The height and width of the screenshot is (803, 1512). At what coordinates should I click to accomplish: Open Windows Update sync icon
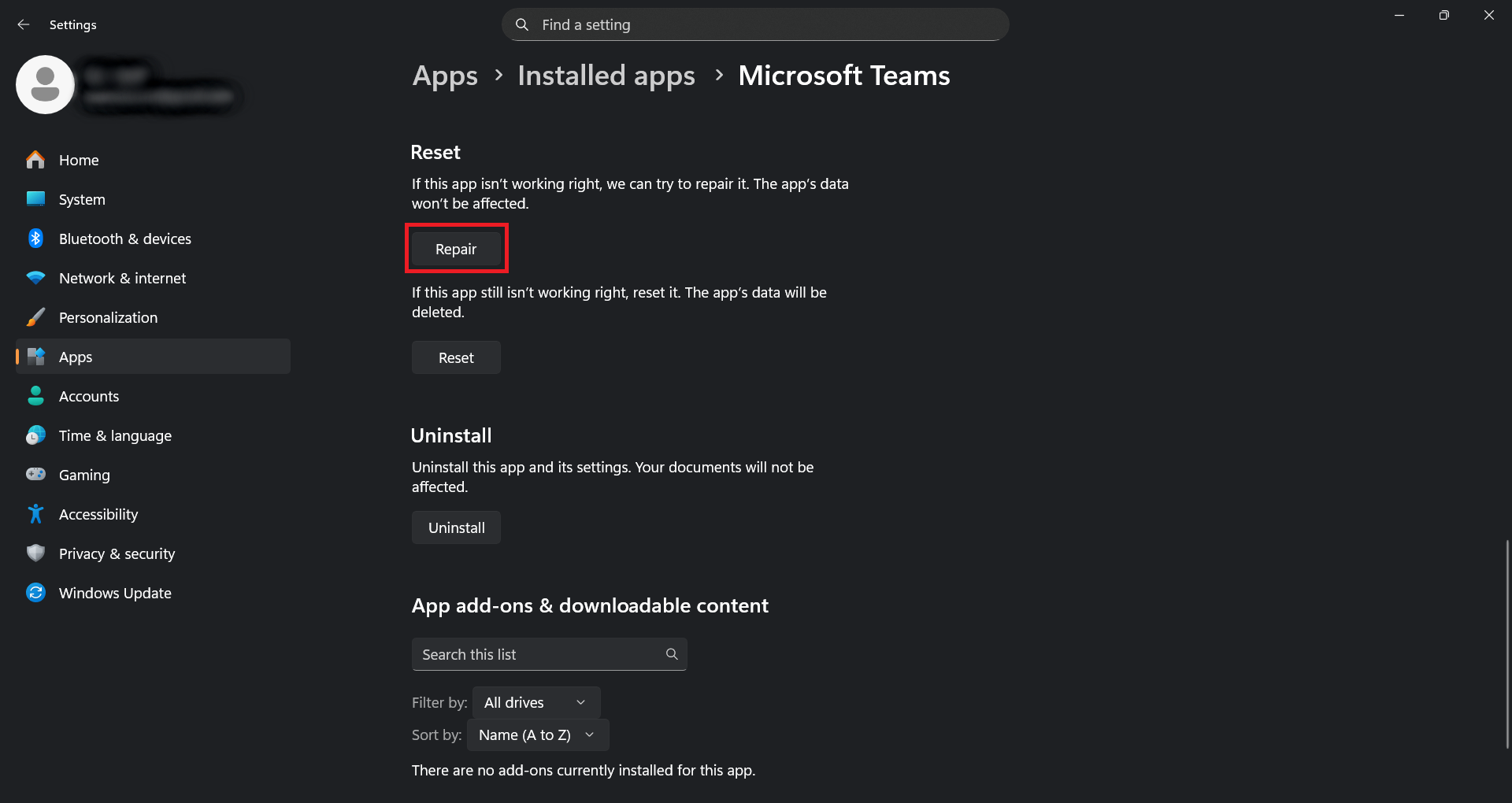click(35, 593)
